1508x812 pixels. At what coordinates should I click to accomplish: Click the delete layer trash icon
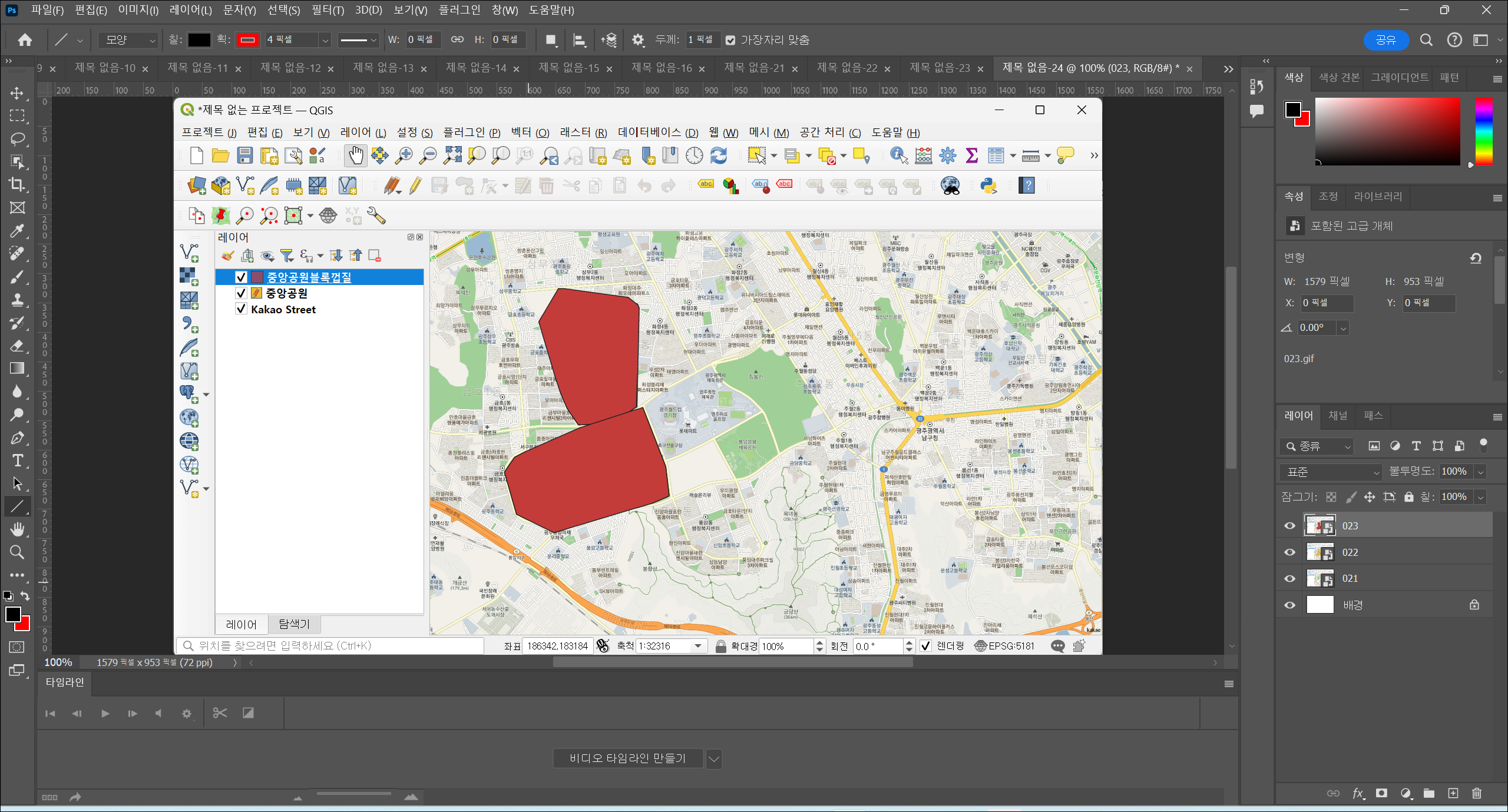coord(1476,793)
